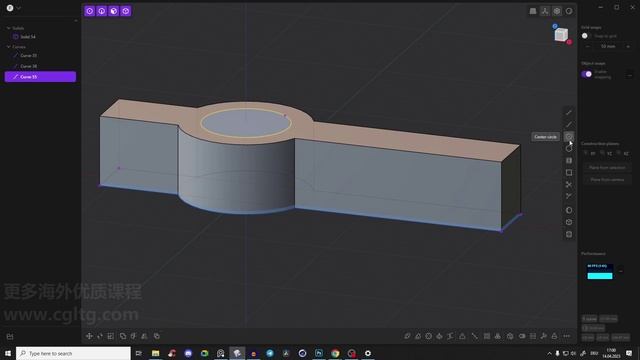Show hidden system tray icons

tap(549, 353)
